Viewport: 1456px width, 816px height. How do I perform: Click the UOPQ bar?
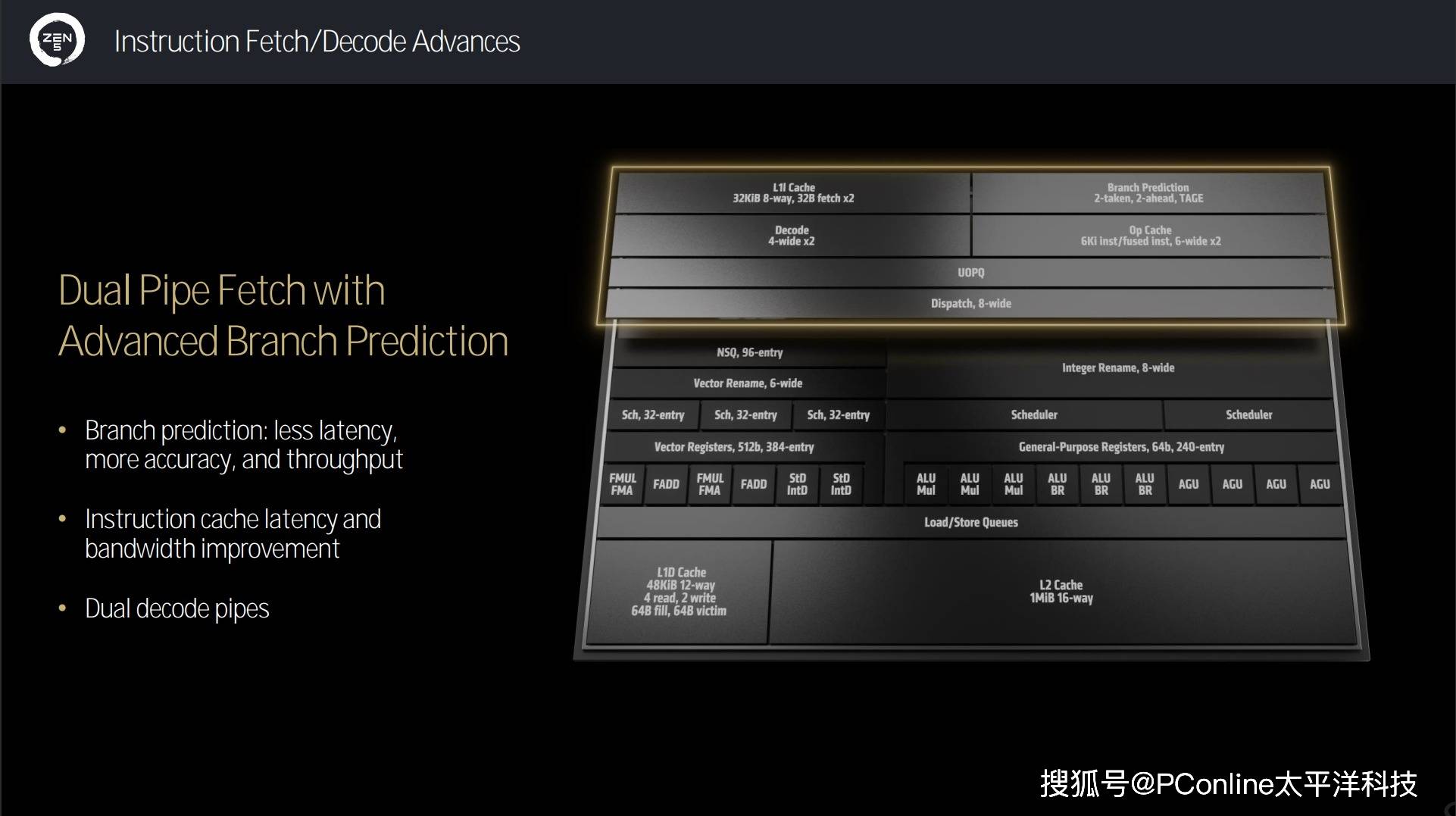click(970, 273)
